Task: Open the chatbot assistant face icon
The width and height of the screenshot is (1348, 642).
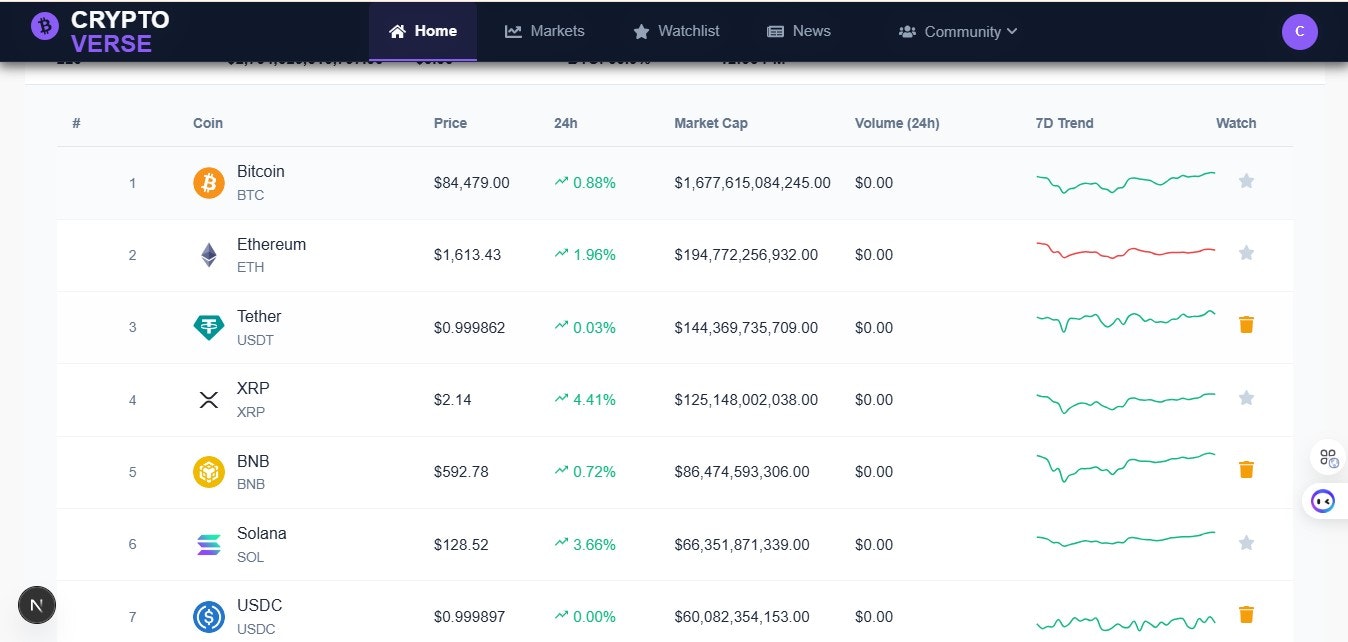Action: coord(1323,501)
